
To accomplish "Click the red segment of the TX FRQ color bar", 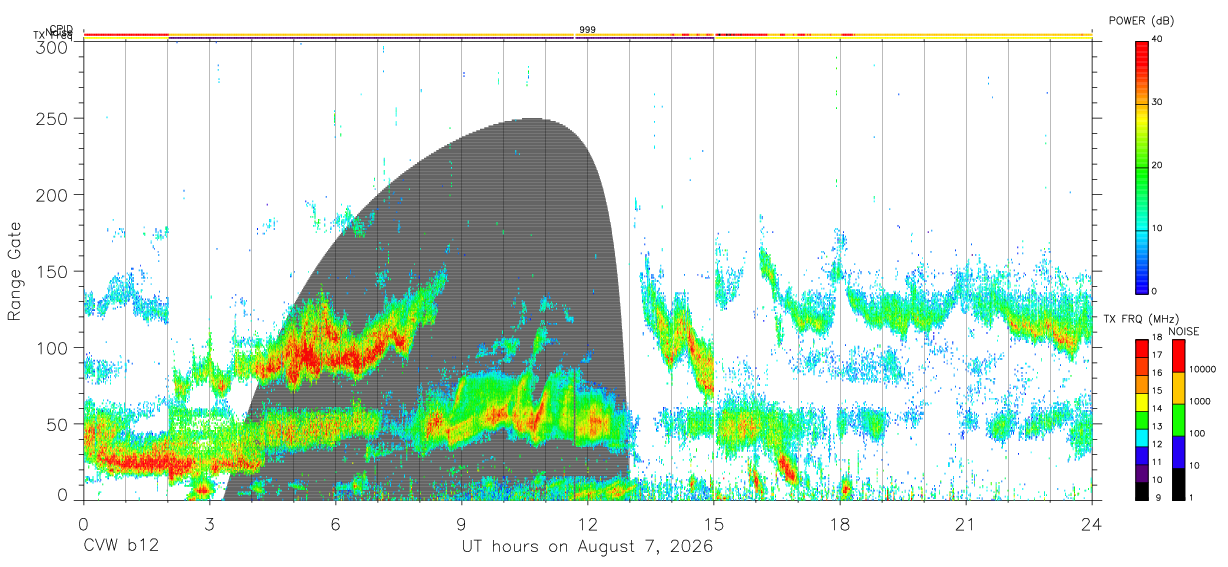I will 1142,349.
